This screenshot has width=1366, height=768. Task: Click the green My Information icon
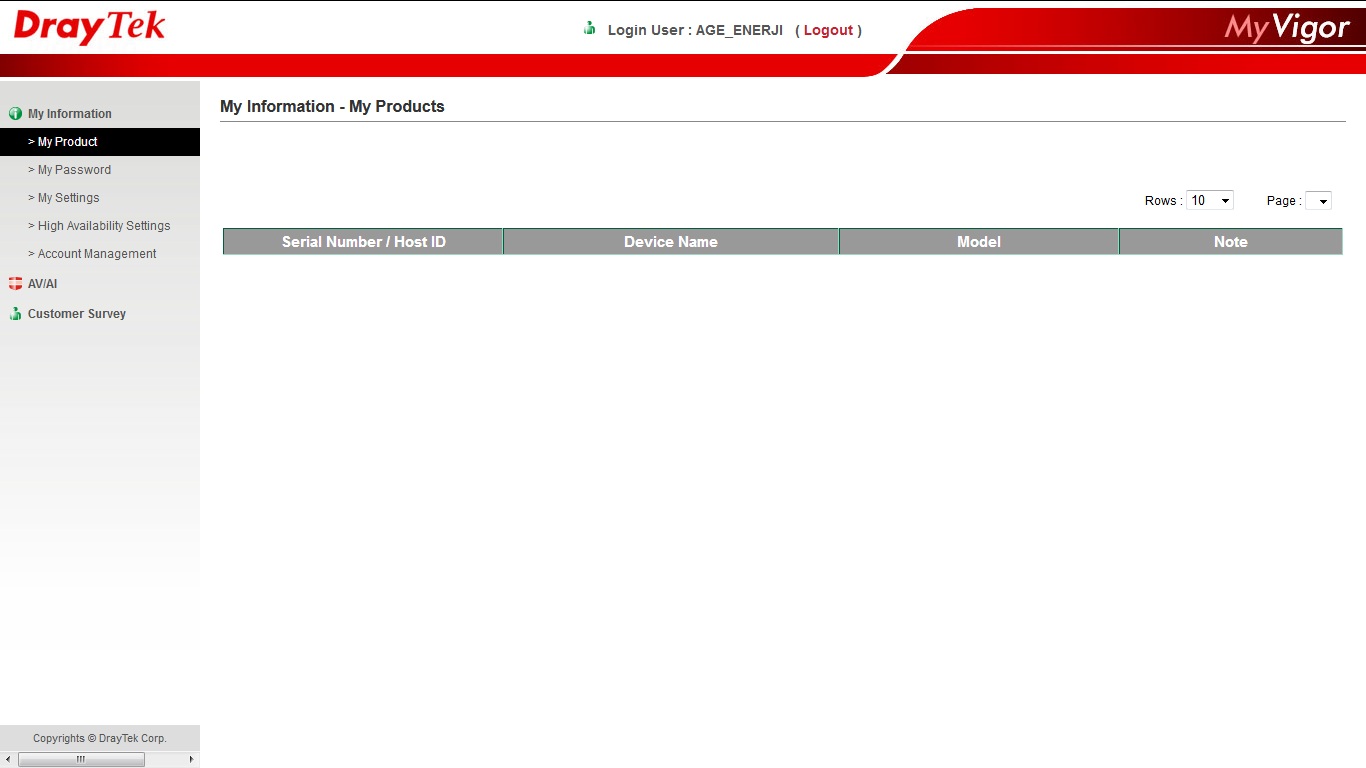[15, 114]
